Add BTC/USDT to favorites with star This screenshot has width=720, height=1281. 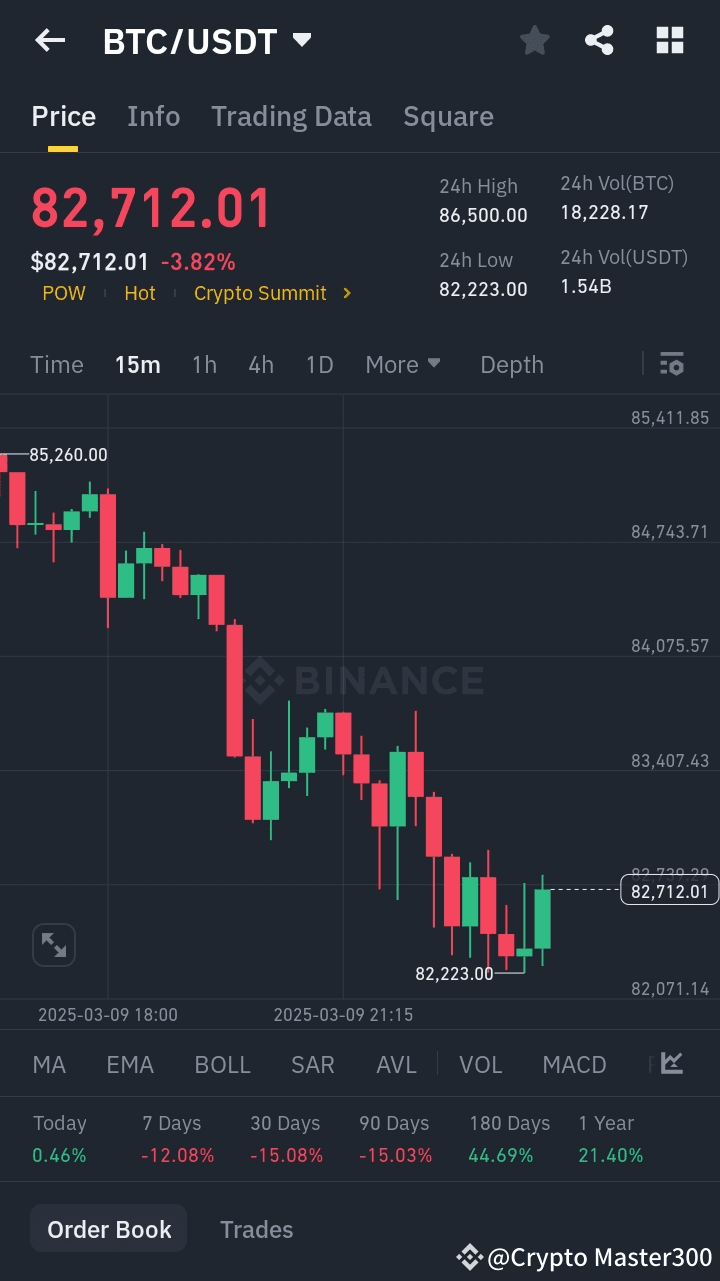click(x=535, y=41)
